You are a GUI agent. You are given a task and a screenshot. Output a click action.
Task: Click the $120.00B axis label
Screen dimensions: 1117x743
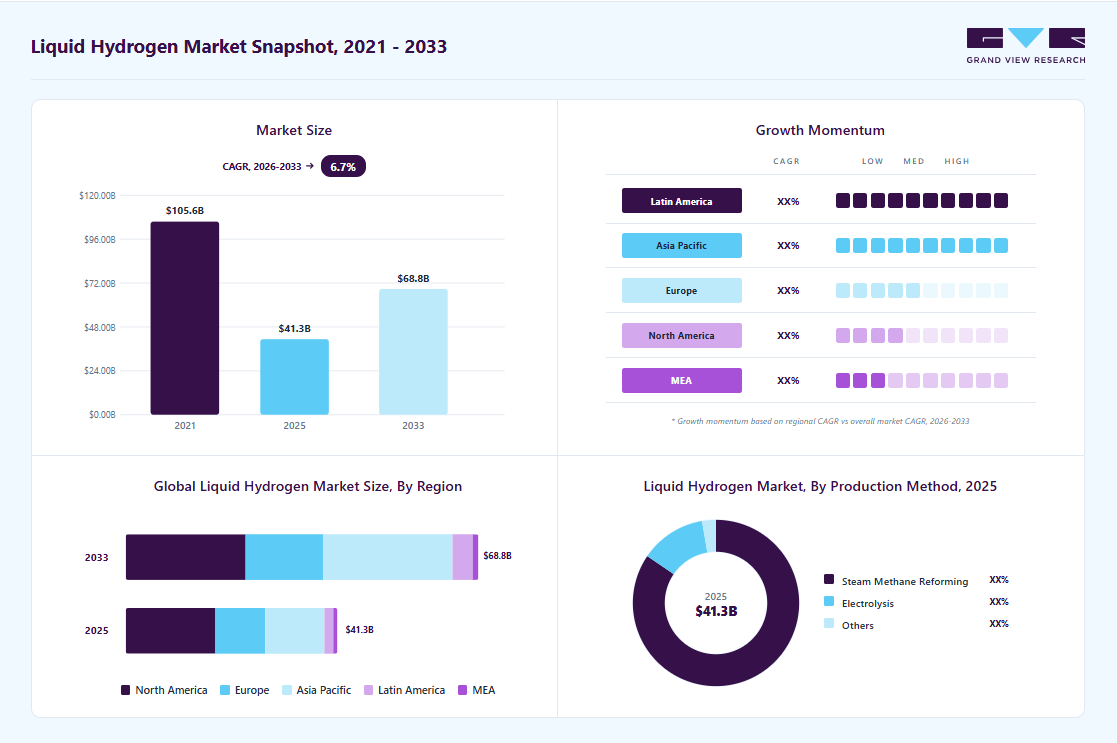(97, 195)
